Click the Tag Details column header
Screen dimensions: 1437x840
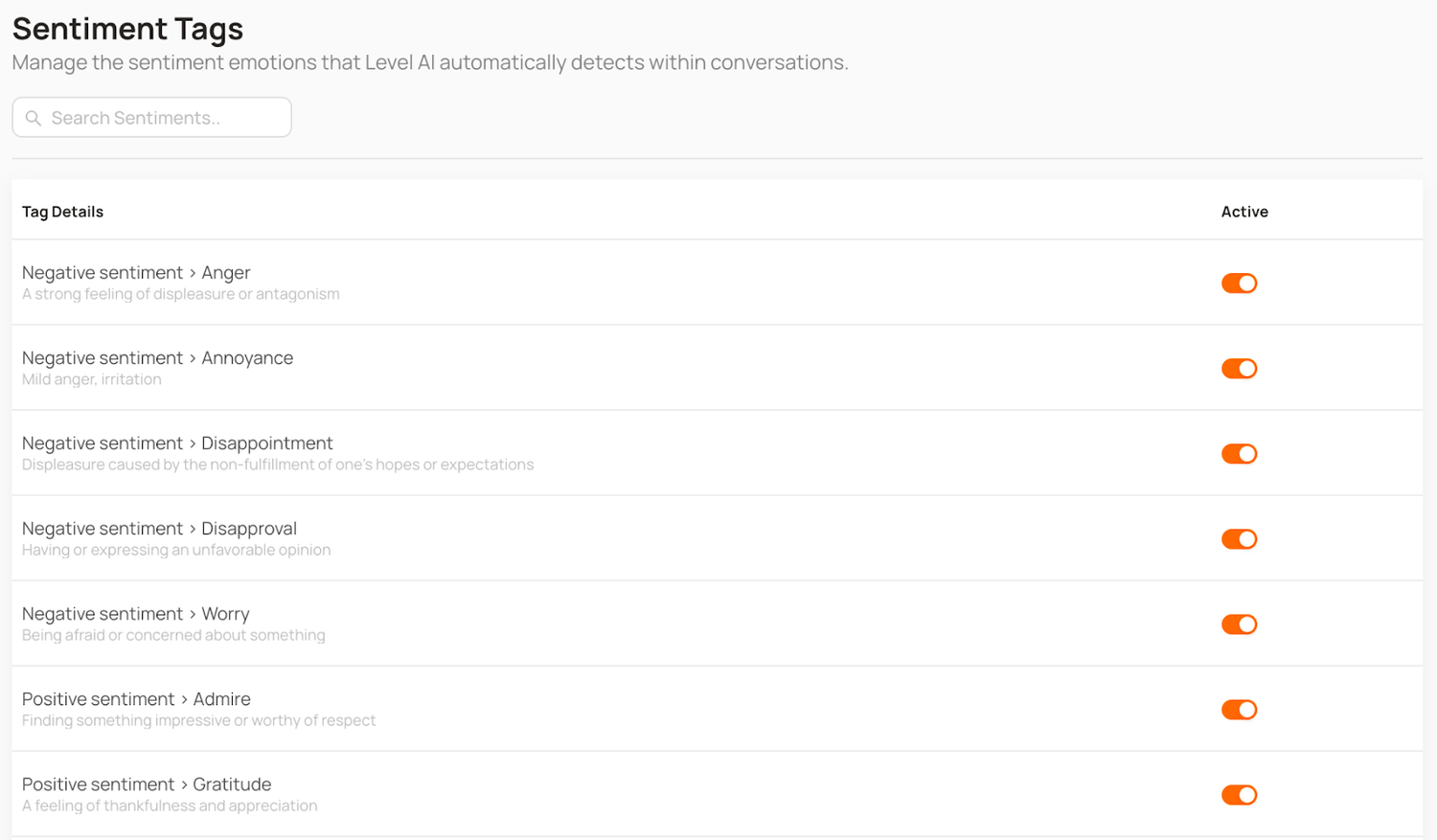[x=62, y=212]
